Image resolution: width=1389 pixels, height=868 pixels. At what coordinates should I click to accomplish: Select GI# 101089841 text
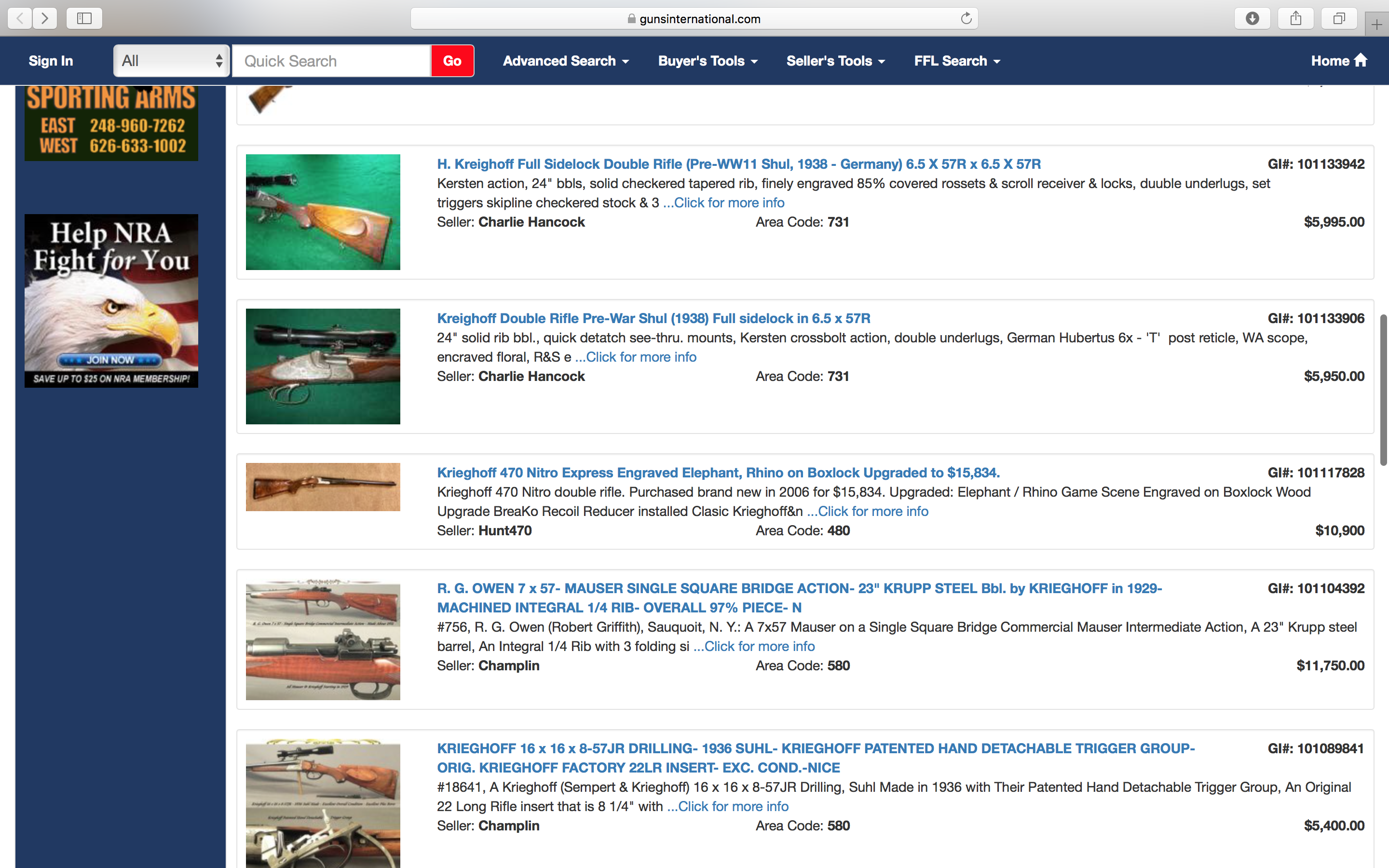coord(1316,748)
